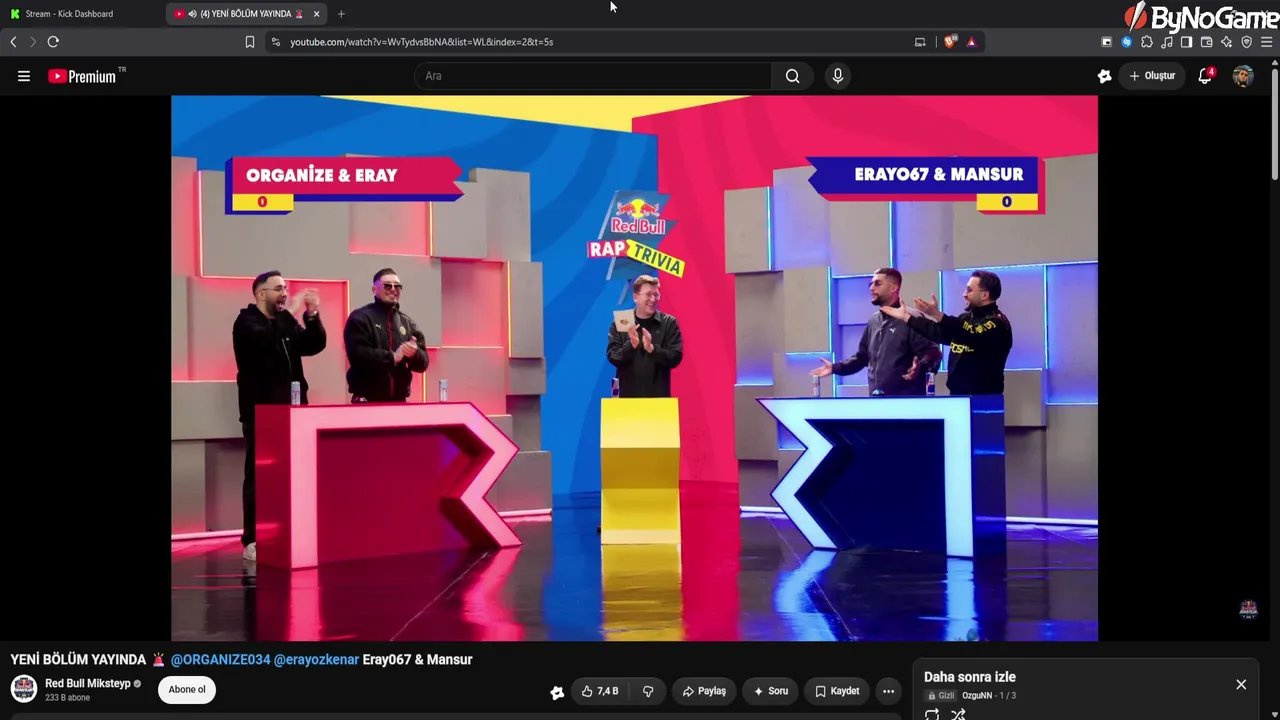Click the sparkle icon left of like button
Image resolution: width=1280 pixels, height=720 pixels.
pyautogui.click(x=557, y=692)
